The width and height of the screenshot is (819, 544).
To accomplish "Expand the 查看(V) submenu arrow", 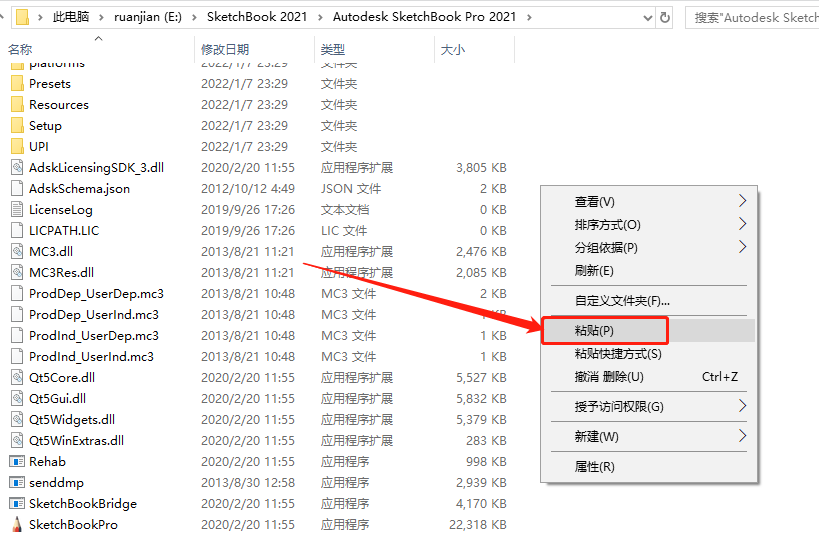I will click(x=741, y=201).
